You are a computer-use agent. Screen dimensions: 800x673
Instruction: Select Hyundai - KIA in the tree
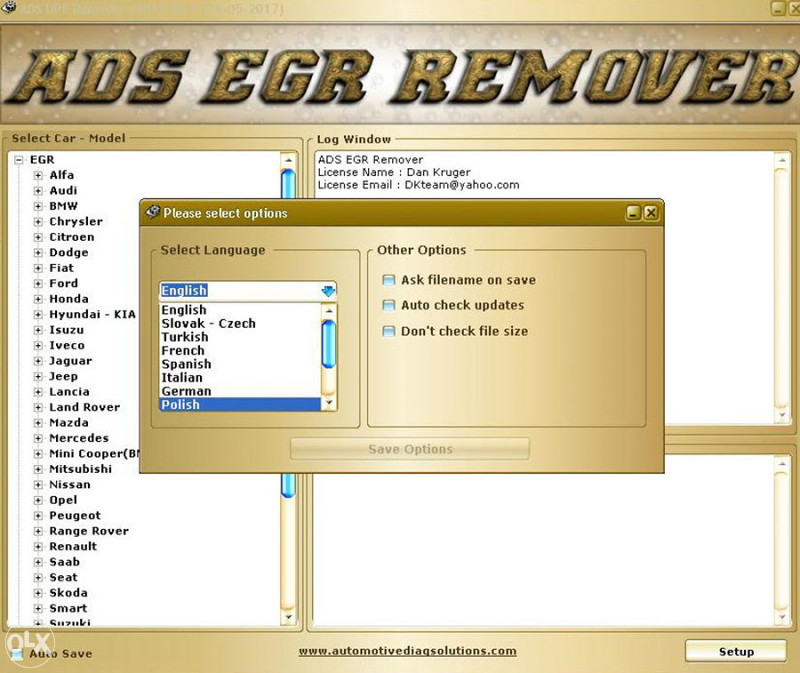[x=92, y=314]
